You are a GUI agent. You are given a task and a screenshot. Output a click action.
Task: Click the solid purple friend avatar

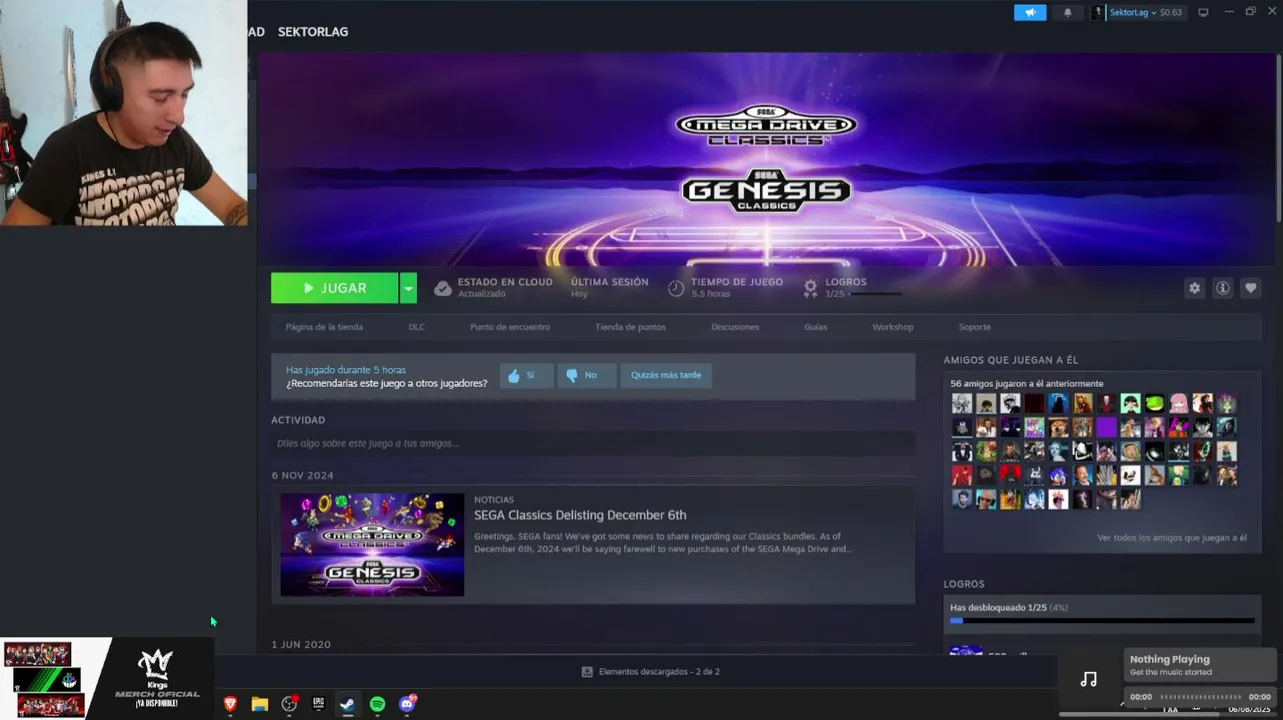[1106, 428]
